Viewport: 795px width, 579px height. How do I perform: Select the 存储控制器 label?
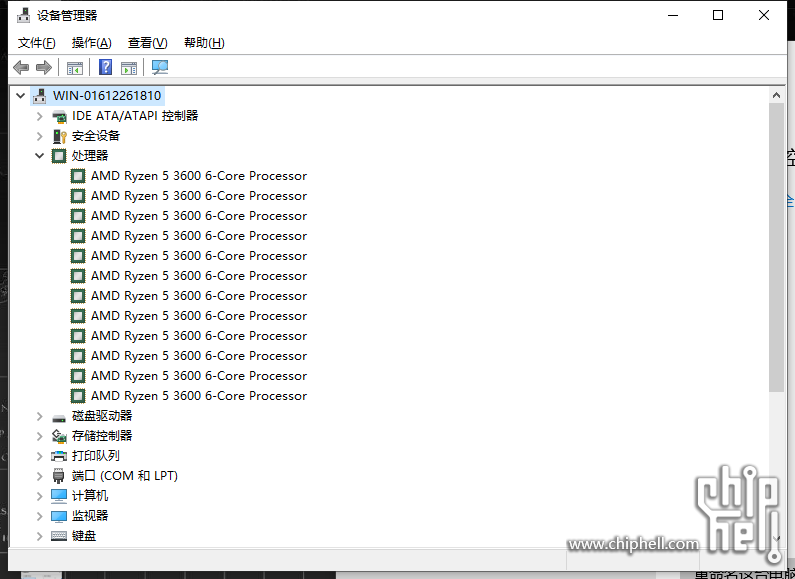point(102,436)
